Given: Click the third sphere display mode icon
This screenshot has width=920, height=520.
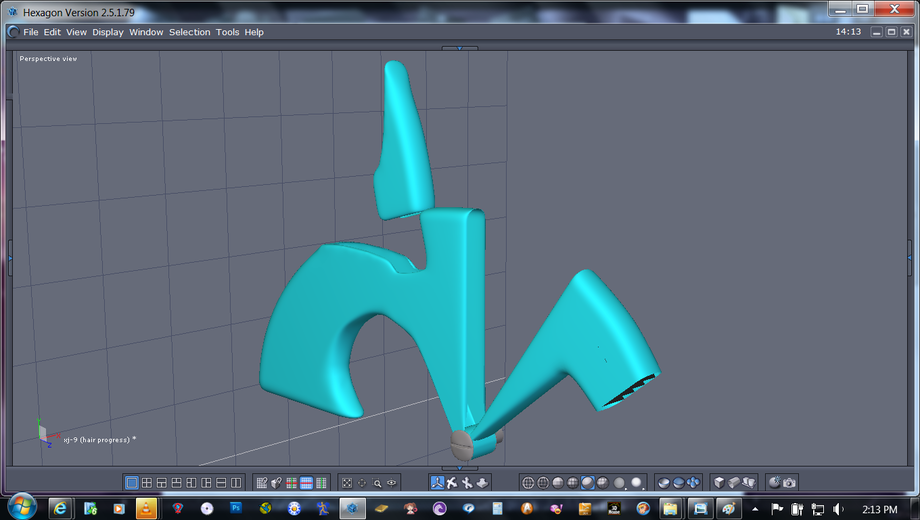Looking at the screenshot, I should 557,482.
